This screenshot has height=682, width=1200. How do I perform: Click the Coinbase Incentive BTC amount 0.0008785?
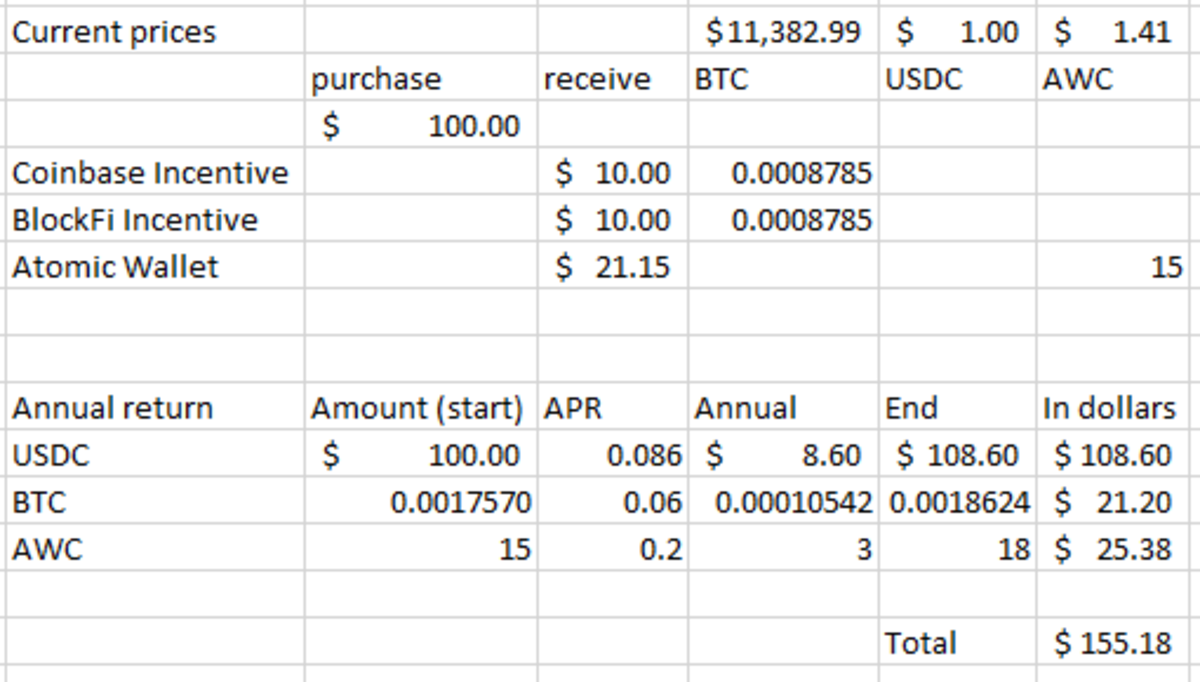[x=801, y=173]
